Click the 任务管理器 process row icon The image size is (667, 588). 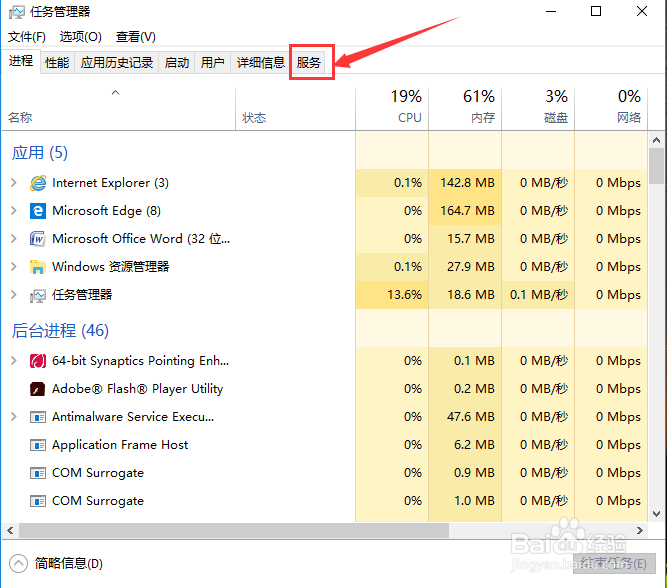coord(38,295)
